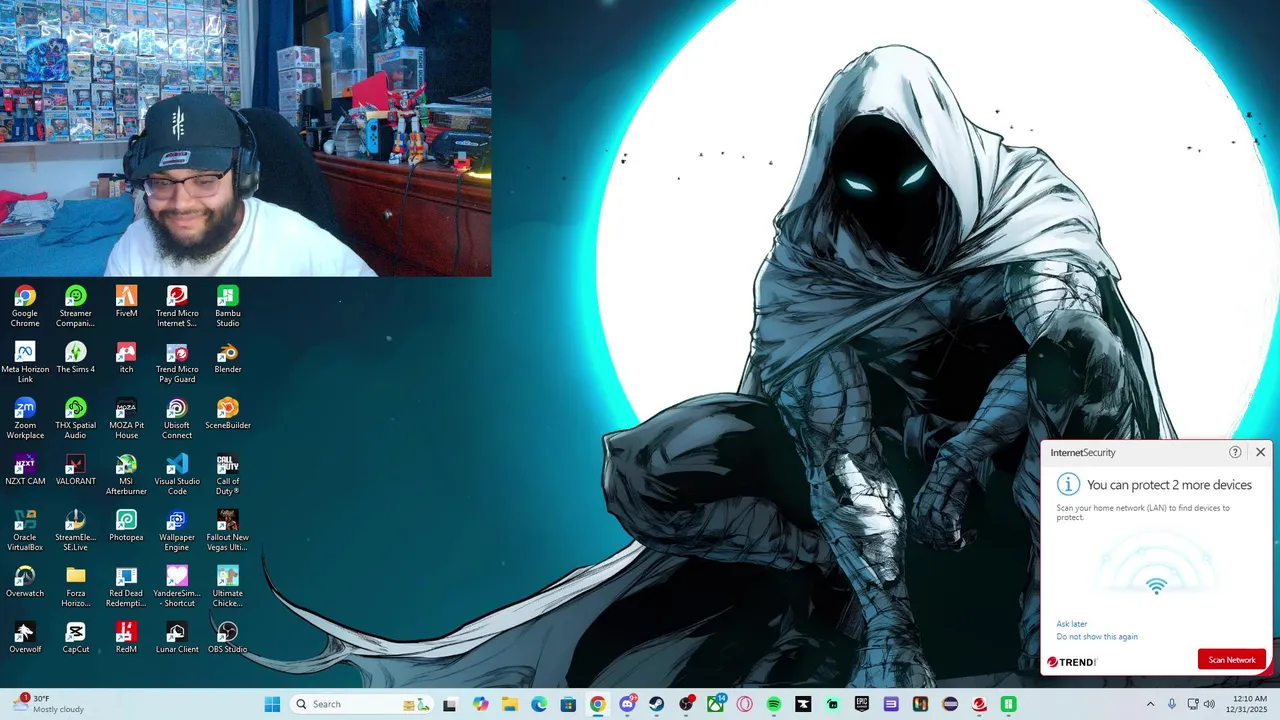
Task: Open the Trend Micro Internet Security shortcut
Action: (x=177, y=306)
